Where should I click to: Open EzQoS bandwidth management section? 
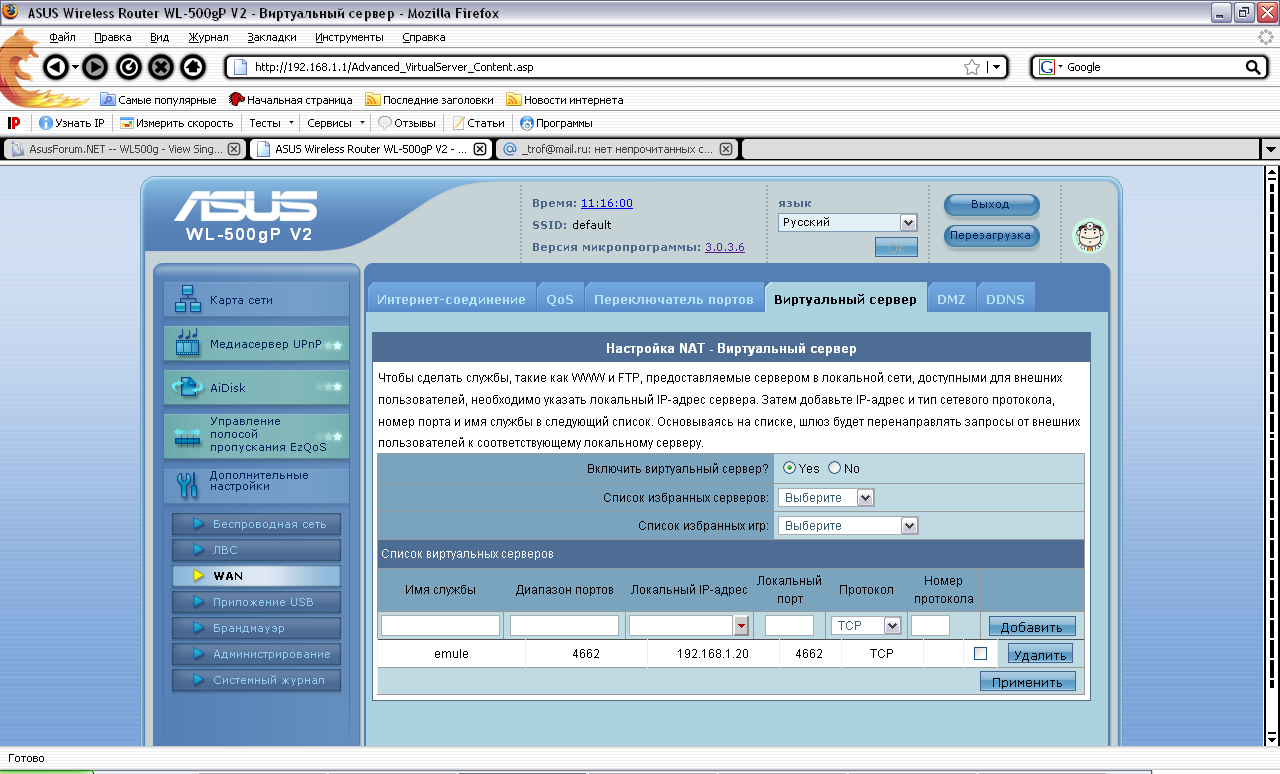point(256,436)
